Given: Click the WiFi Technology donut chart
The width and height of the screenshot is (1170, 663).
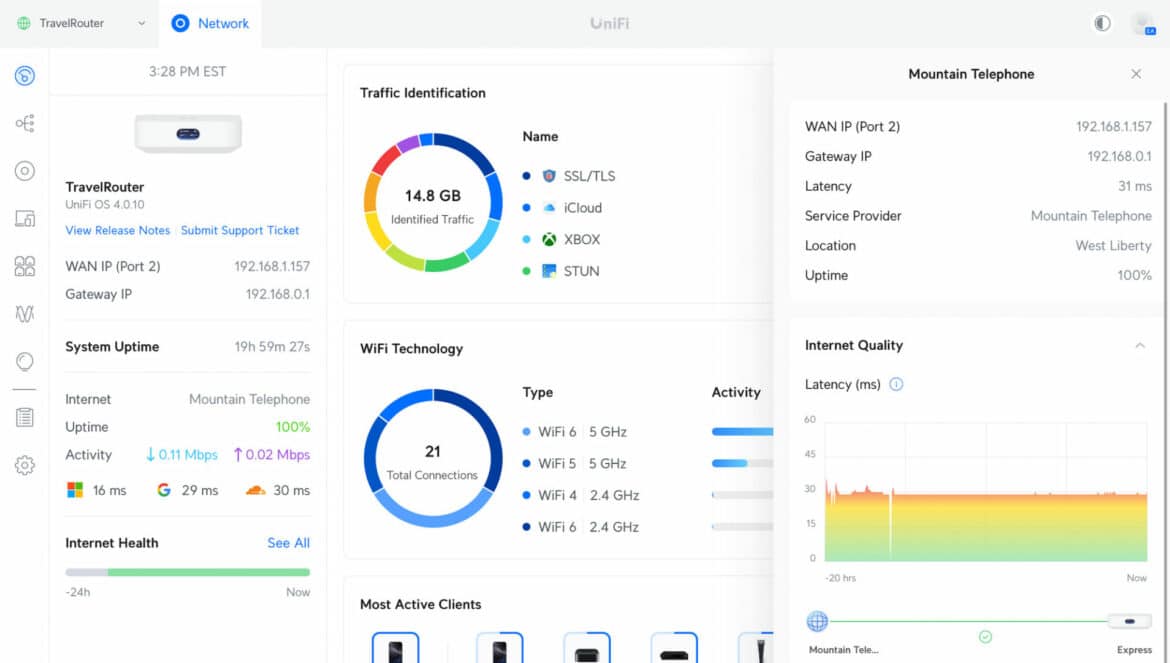Looking at the screenshot, I should point(432,457).
